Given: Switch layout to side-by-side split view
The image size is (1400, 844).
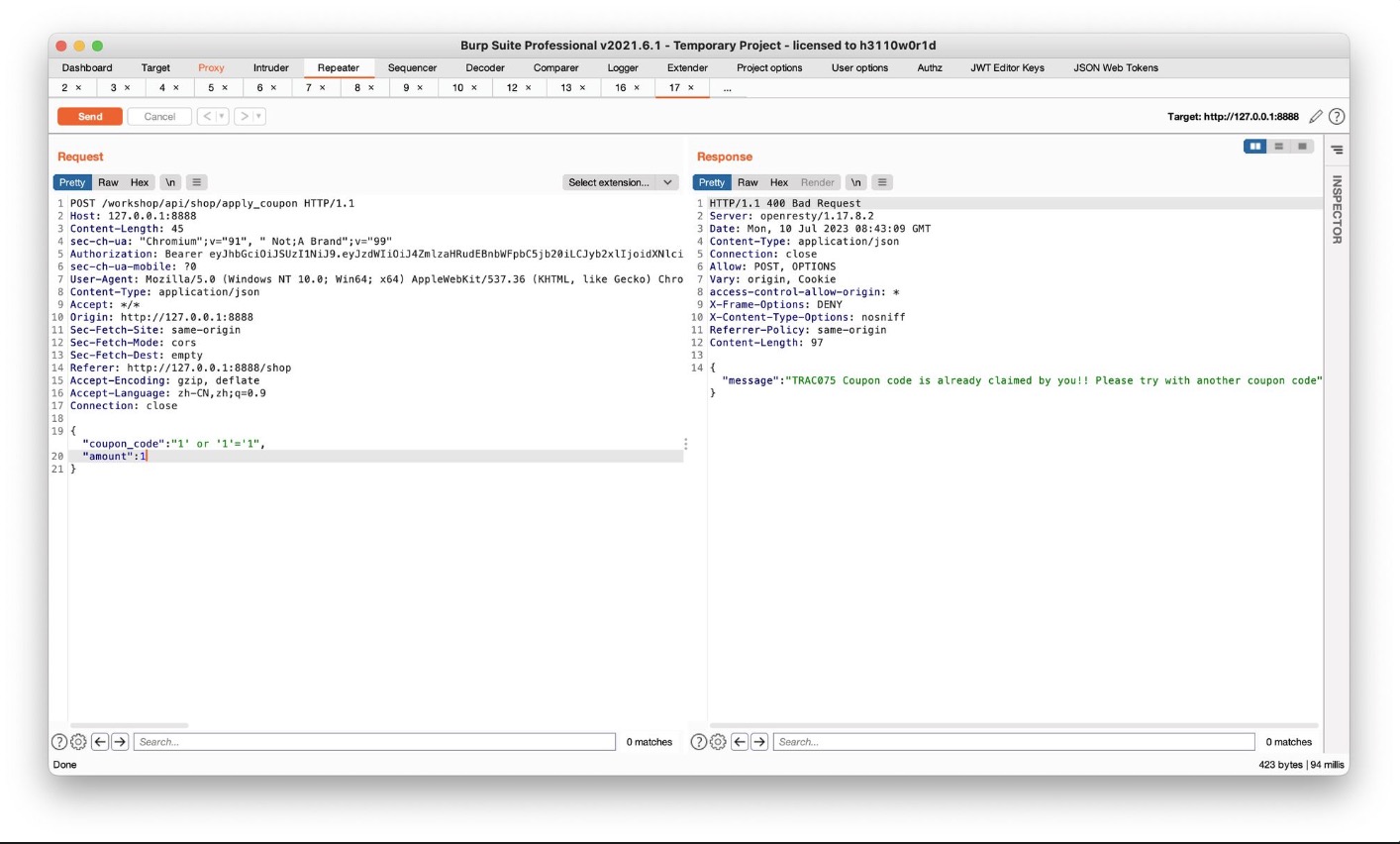Looking at the screenshot, I should coord(1254,147).
